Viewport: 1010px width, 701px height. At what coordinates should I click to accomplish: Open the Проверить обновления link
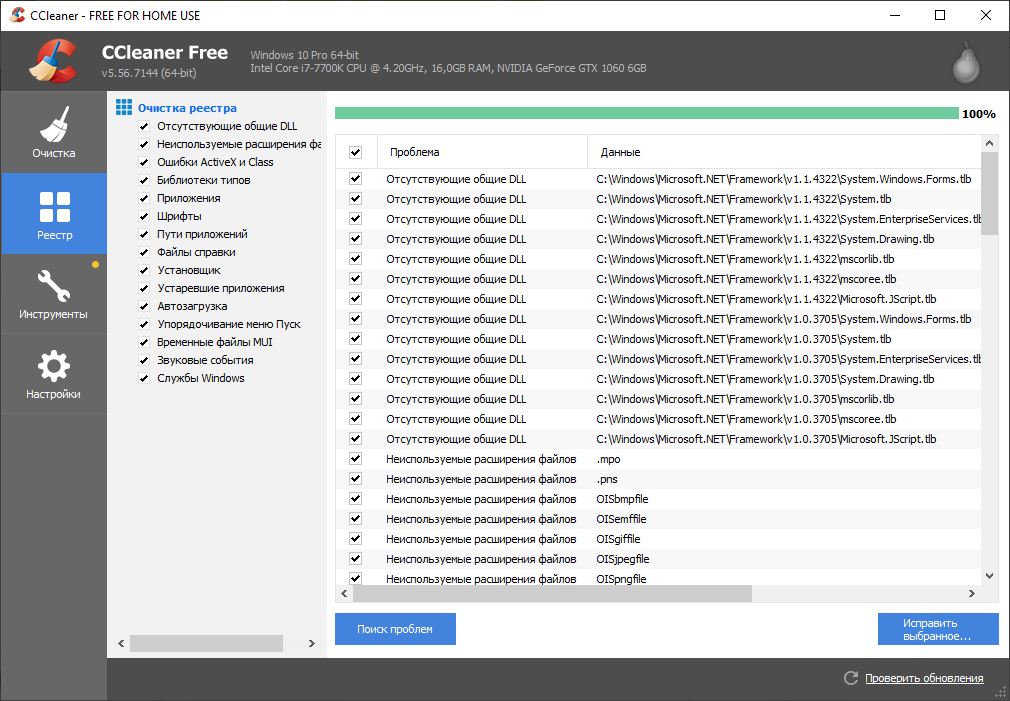pos(924,678)
